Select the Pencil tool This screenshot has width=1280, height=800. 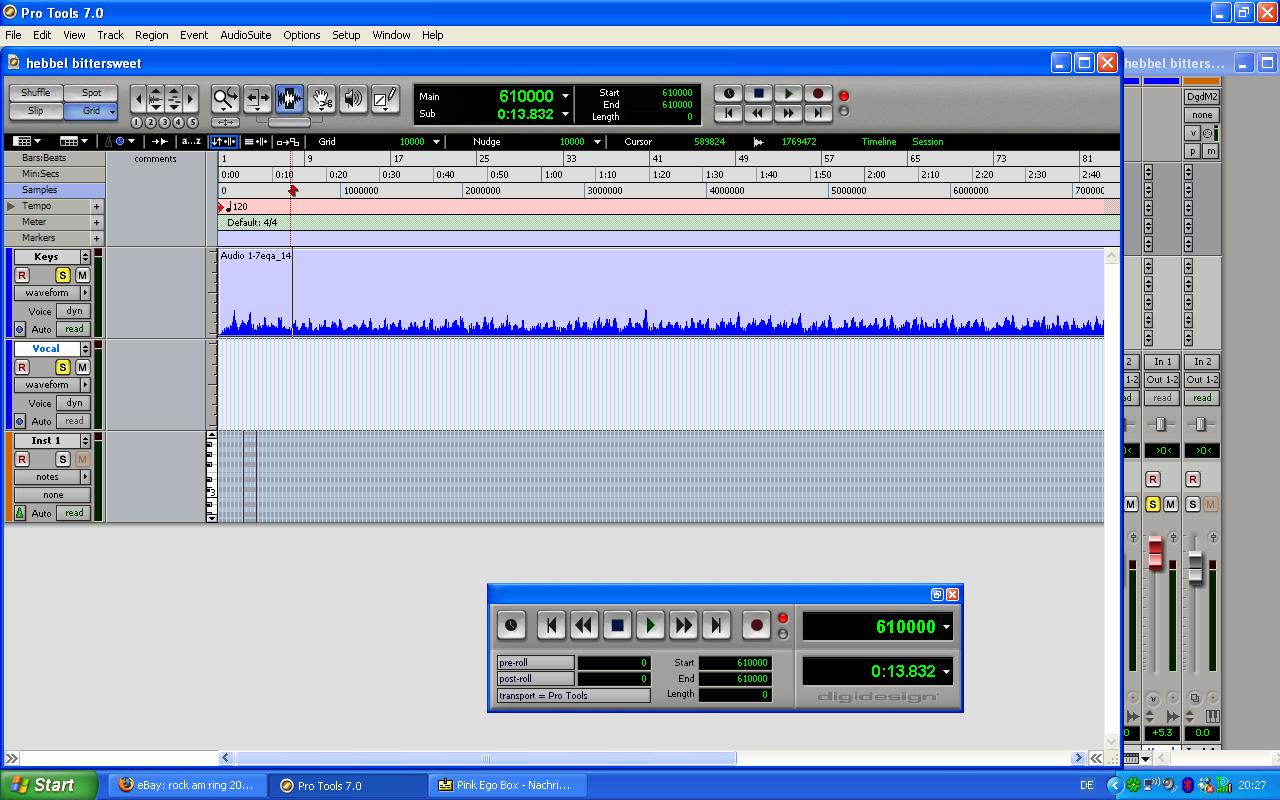pos(385,98)
